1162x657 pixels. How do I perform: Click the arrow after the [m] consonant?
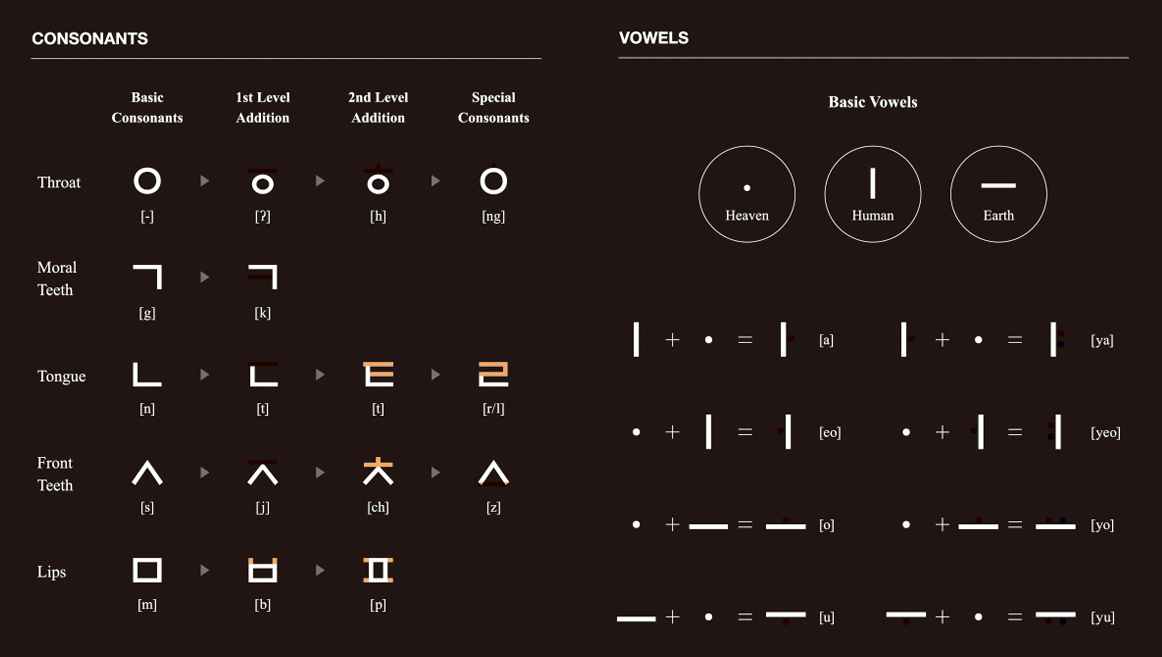(205, 570)
